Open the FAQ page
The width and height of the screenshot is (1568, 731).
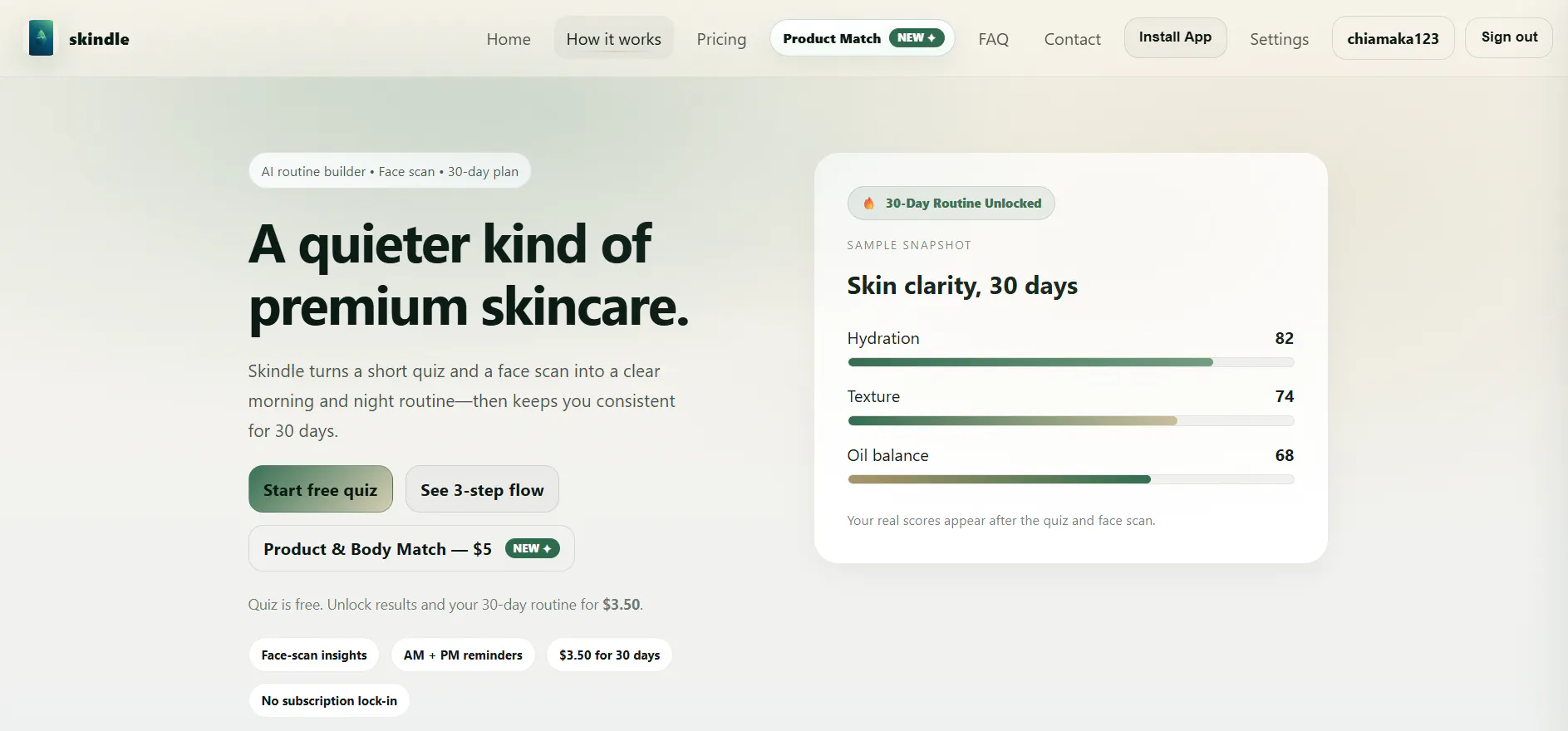click(x=993, y=39)
